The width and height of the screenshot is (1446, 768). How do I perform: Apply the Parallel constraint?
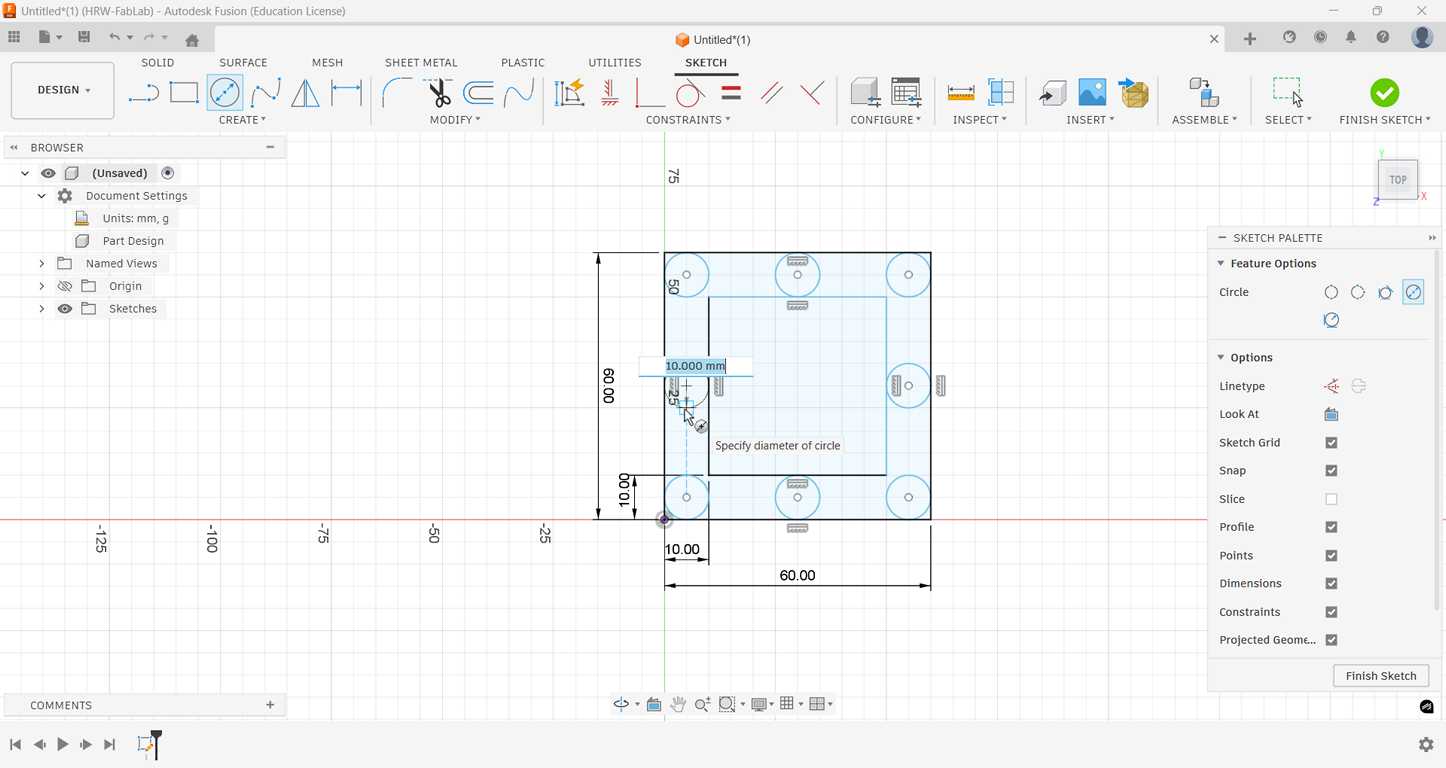point(771,93)
